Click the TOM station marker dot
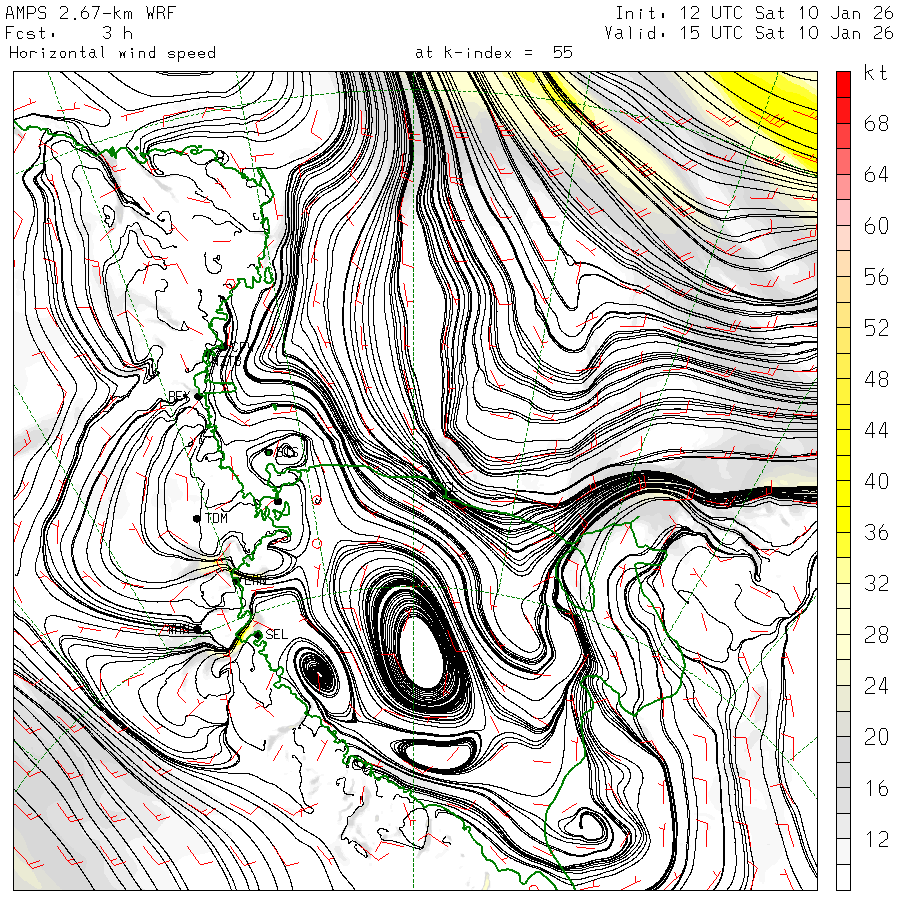The width and height of the screenshot is (900, 900). coord(198,518)
